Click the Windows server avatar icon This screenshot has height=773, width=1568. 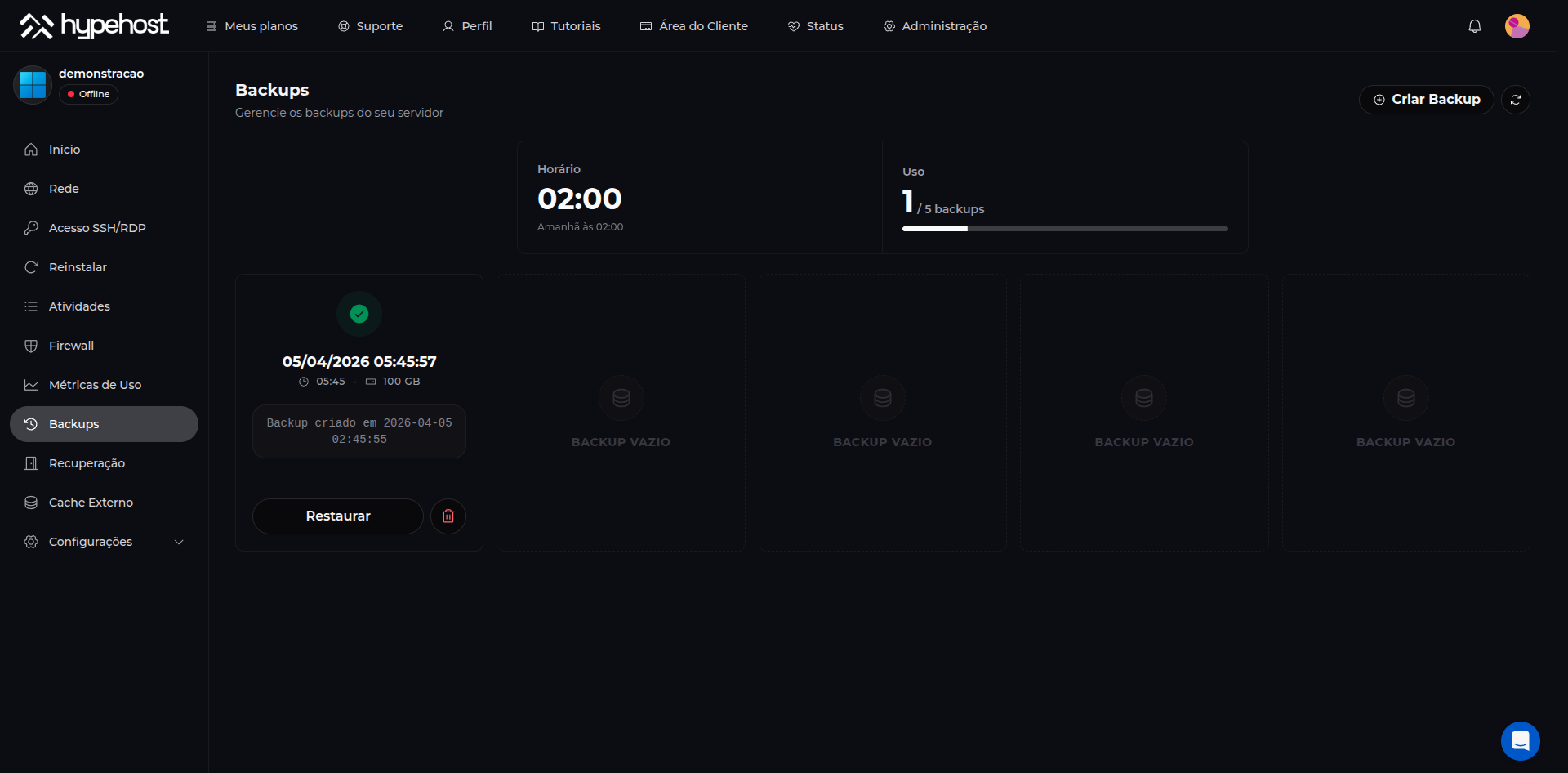coord(33,84)
